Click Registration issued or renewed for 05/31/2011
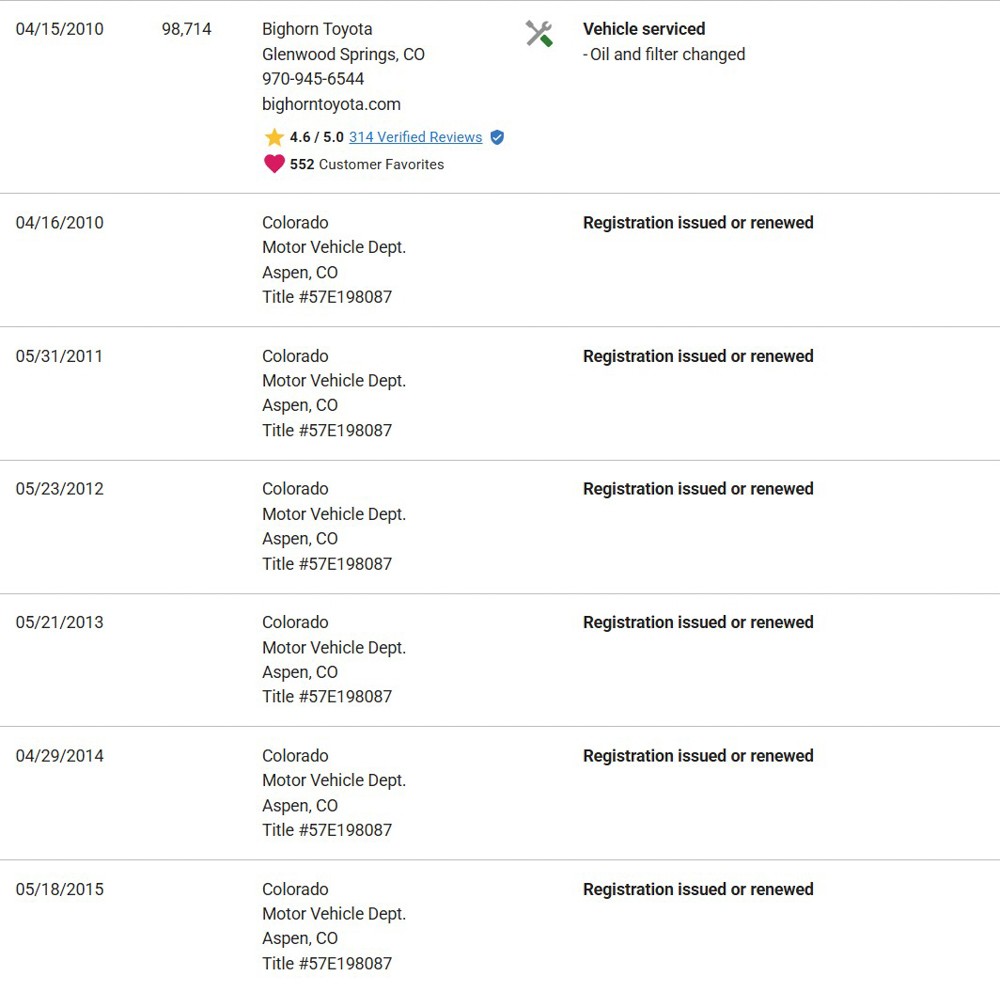The width and height of the screenshot is (1000, 992). click(698, 356)
